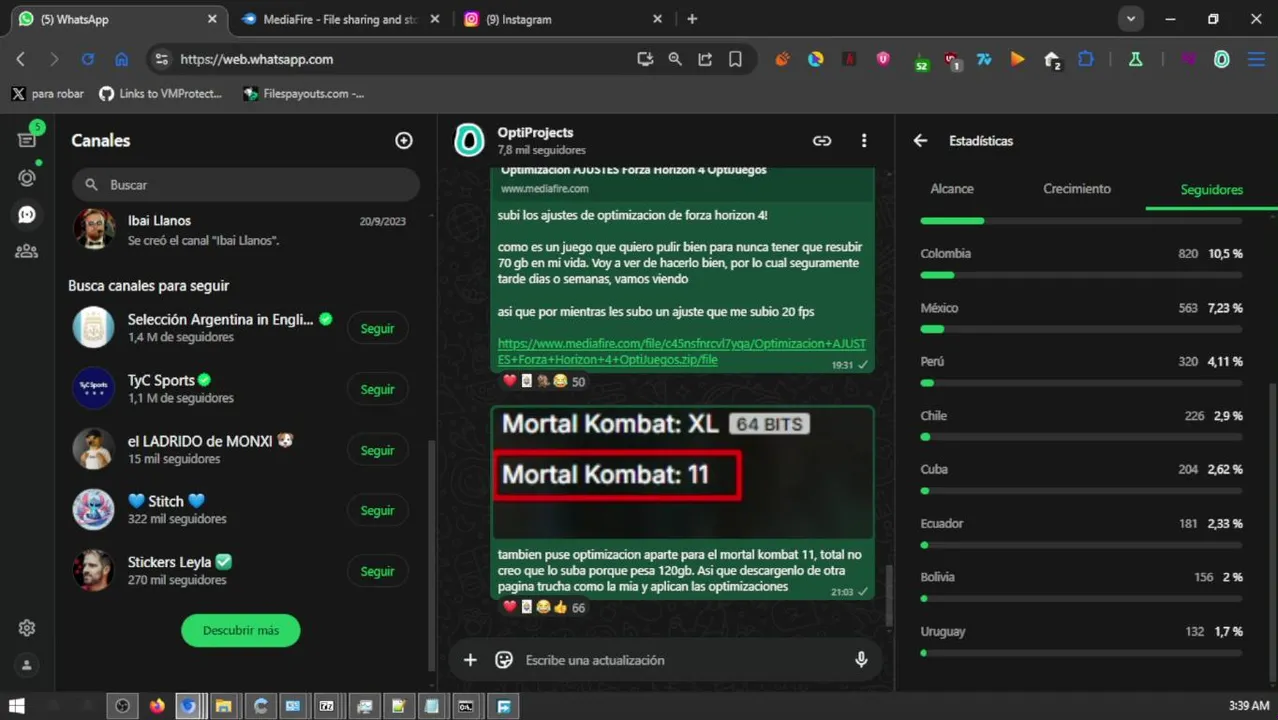This screenshot has width=1278, height=720.
Task: Open the Mortal Kombat 11 image
Action: pyautogui.click(x=683, y=473)
